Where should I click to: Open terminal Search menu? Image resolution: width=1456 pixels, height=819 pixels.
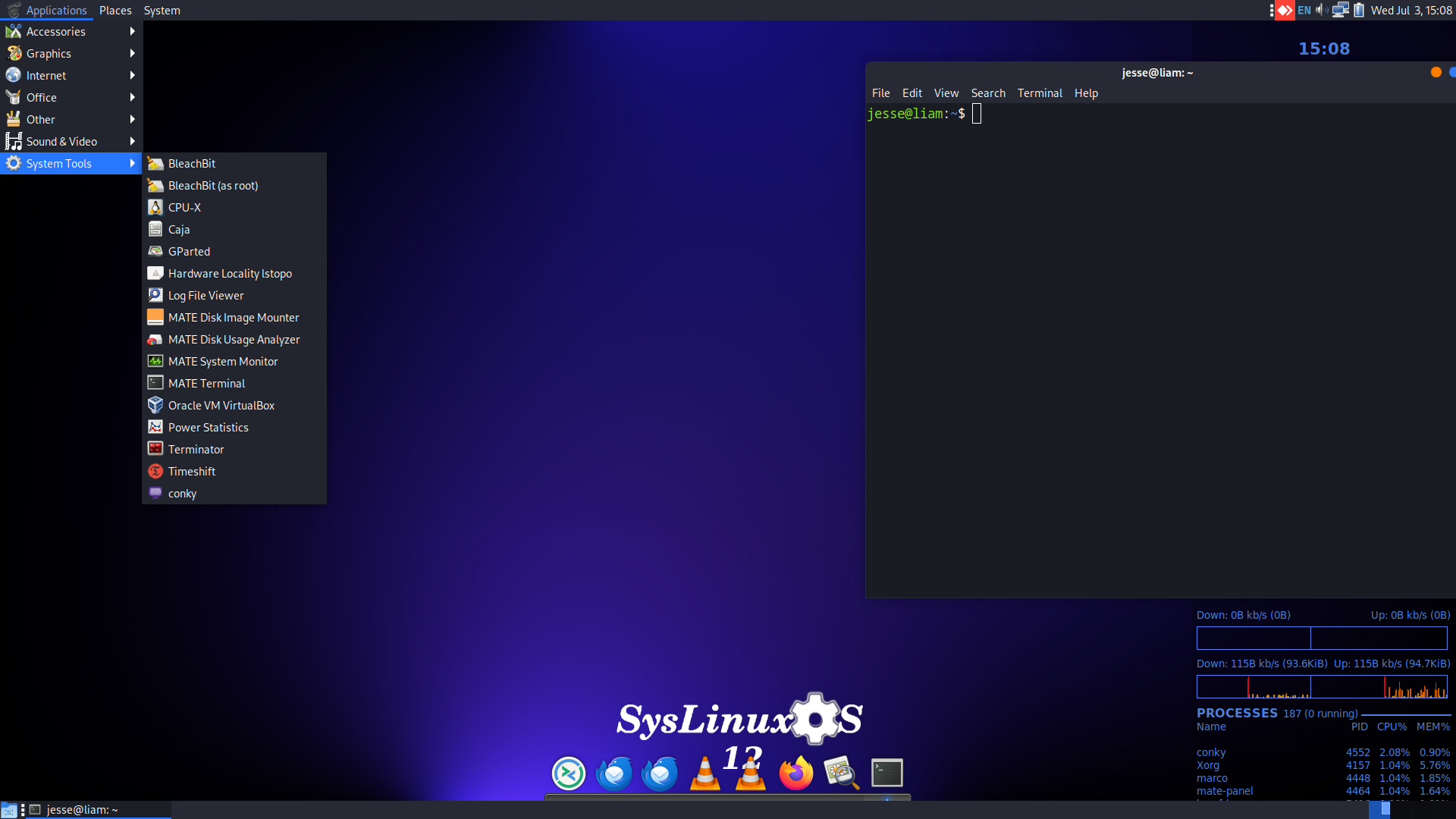tap(987, 93)
